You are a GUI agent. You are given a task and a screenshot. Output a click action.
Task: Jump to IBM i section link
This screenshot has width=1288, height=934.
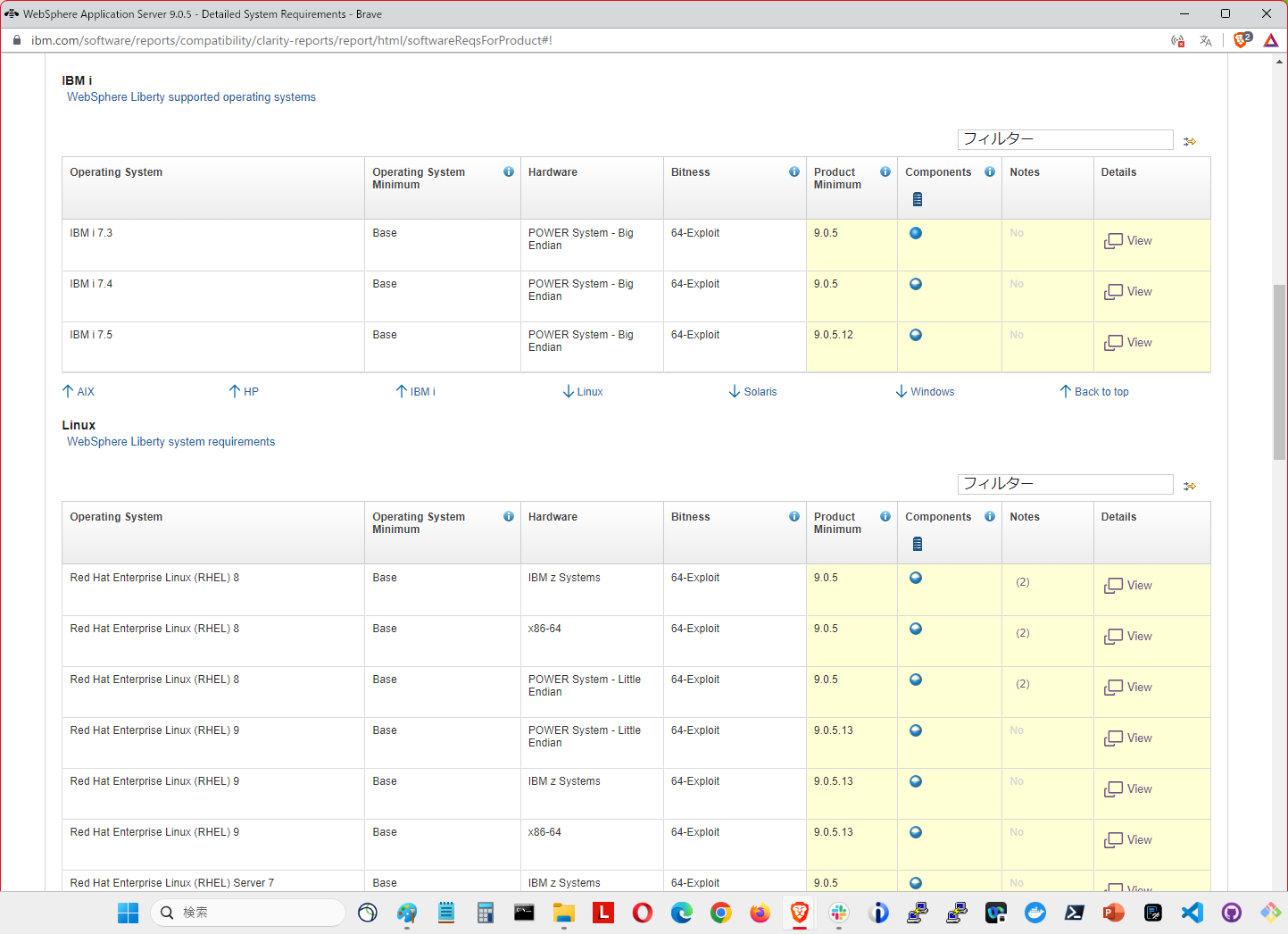coord(416,391)
